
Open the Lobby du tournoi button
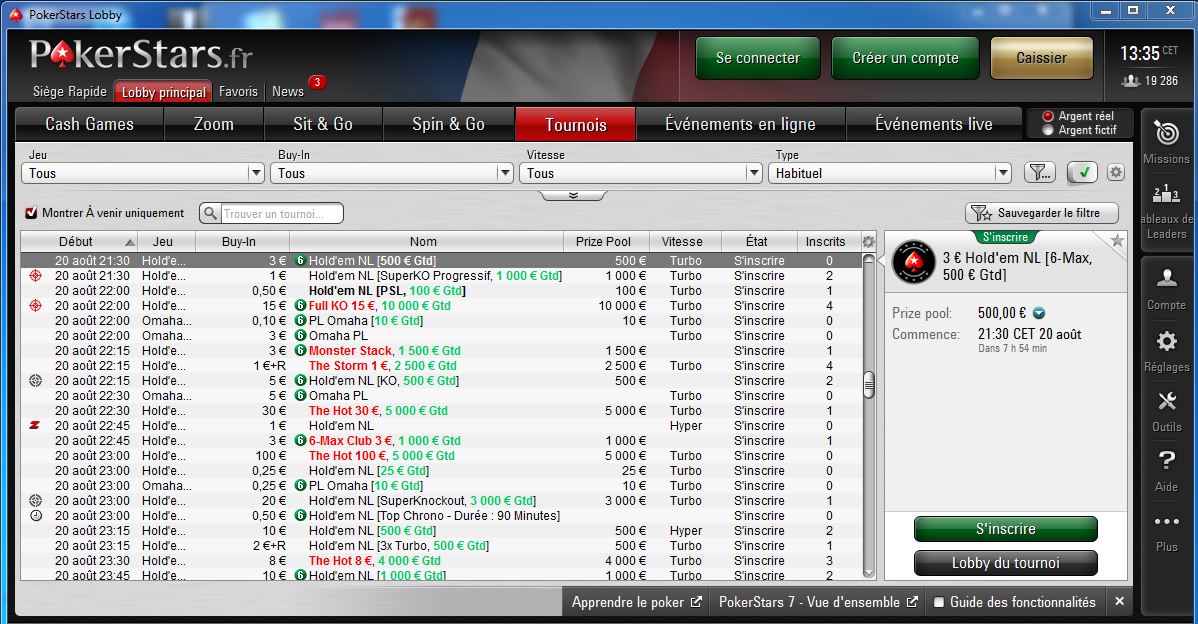point(1005,563)
